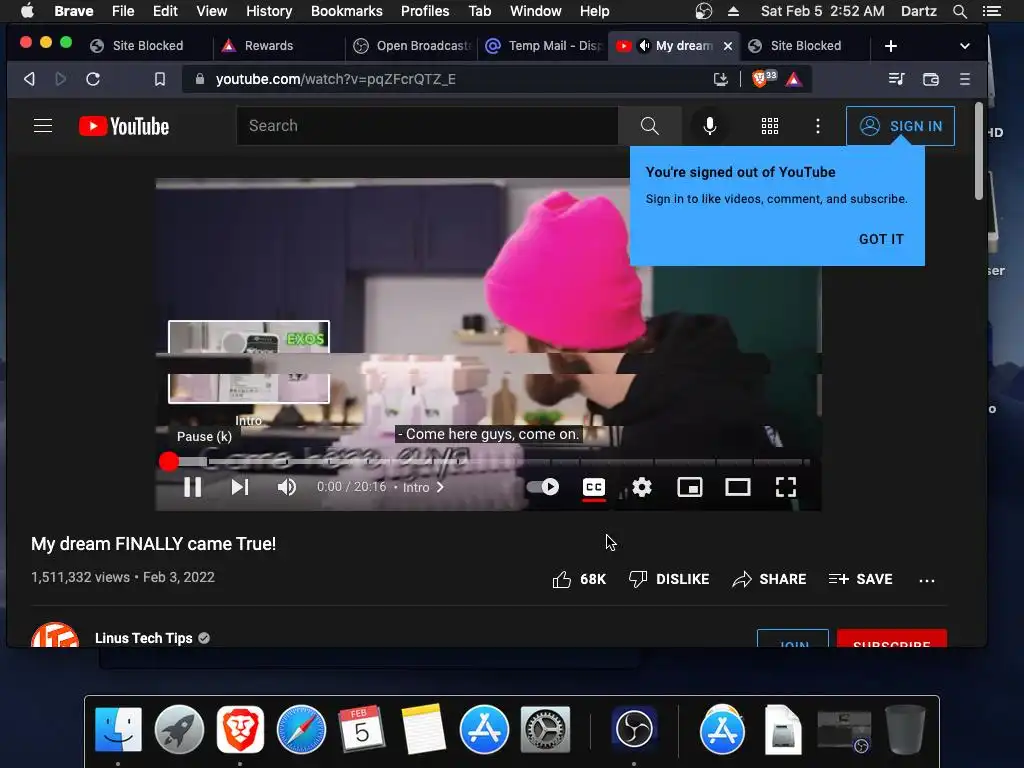Open Brave Rewards triangle icon in toolbar
Image resolution: width=1024 pixels, height=768 pixels.
793,79
